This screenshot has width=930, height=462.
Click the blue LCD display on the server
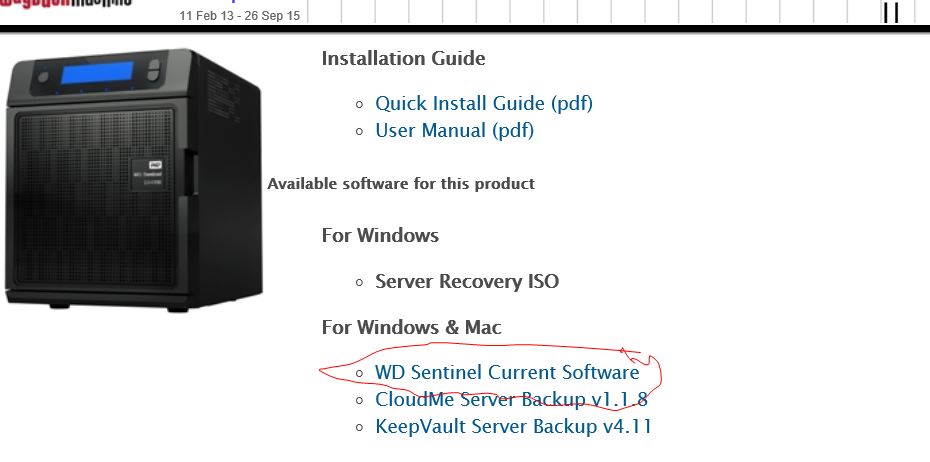97,75
